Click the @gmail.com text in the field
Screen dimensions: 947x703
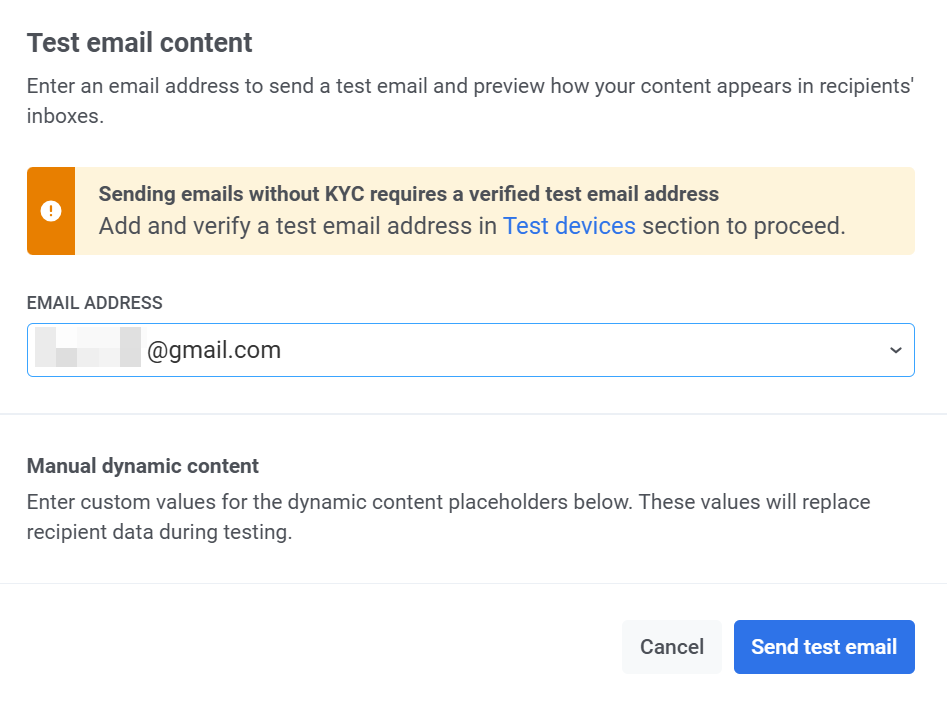(x=214, y=350)
